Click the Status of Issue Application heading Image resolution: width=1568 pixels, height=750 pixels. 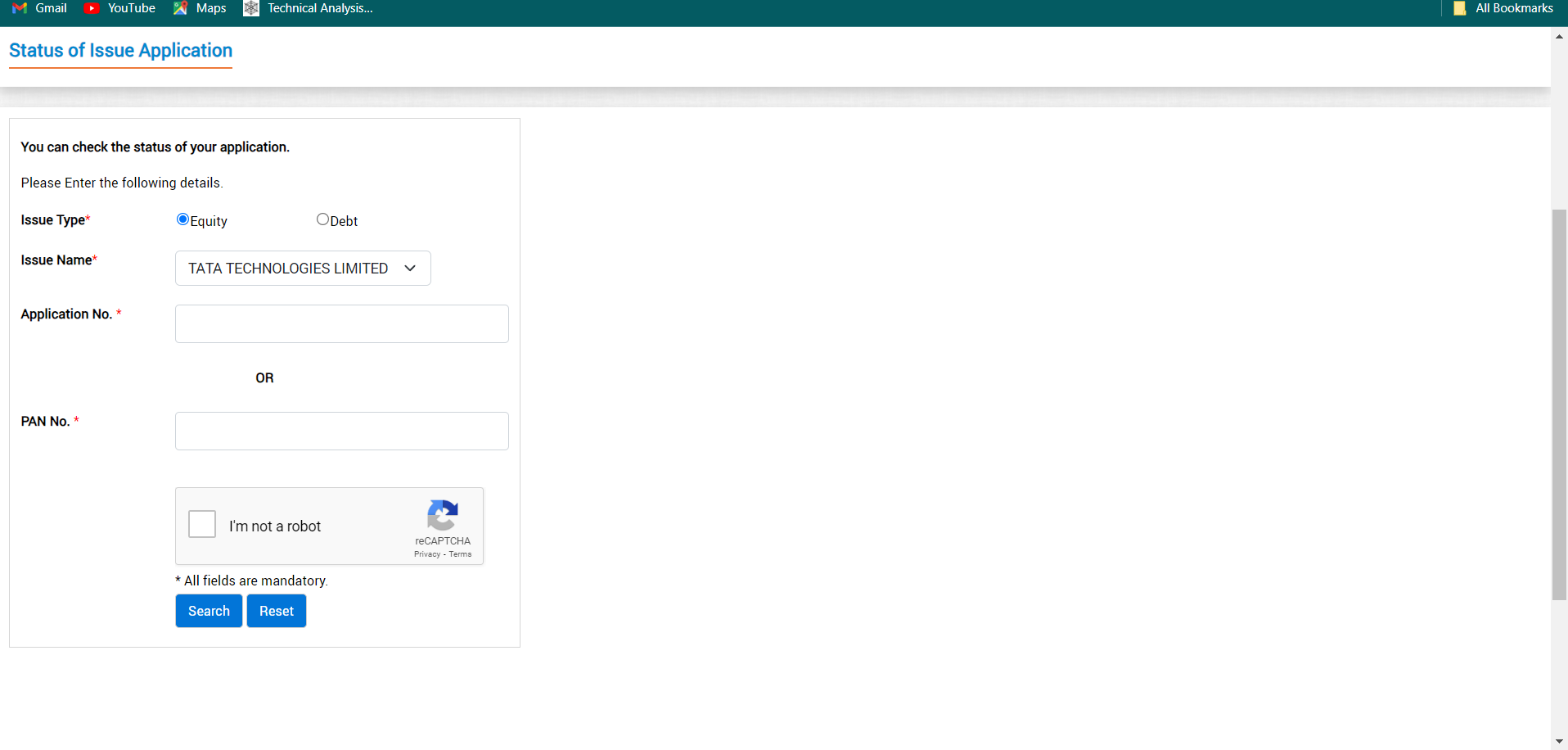click(x=119, y=50)
